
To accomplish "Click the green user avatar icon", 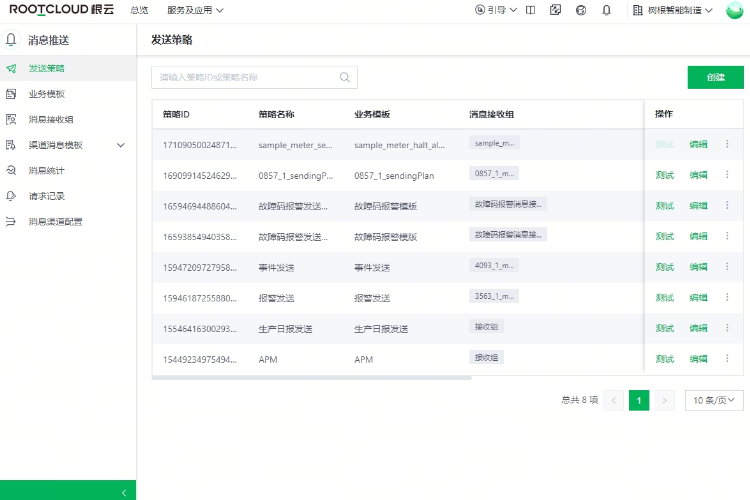I will (734, 10).
